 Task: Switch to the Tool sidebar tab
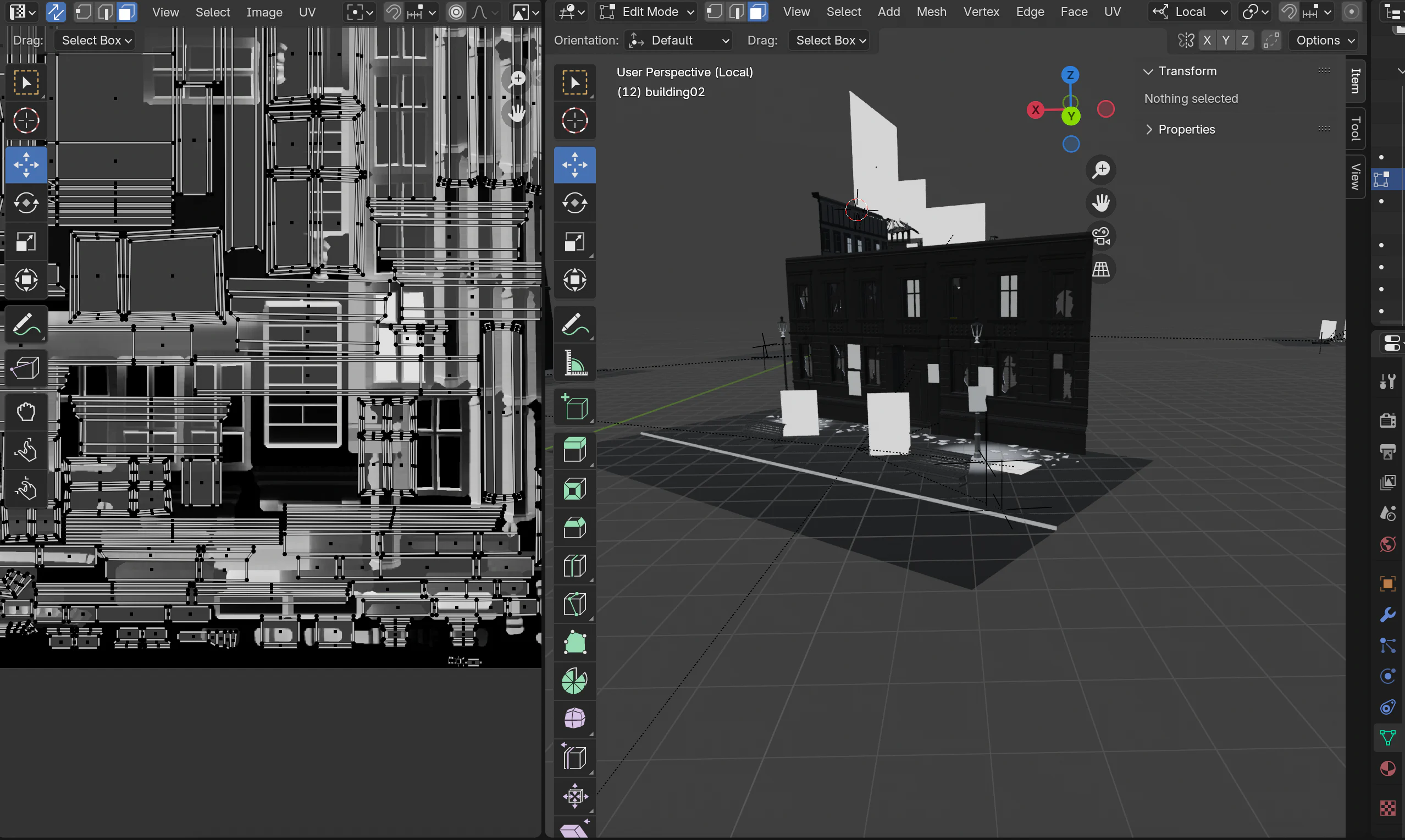1355,129
